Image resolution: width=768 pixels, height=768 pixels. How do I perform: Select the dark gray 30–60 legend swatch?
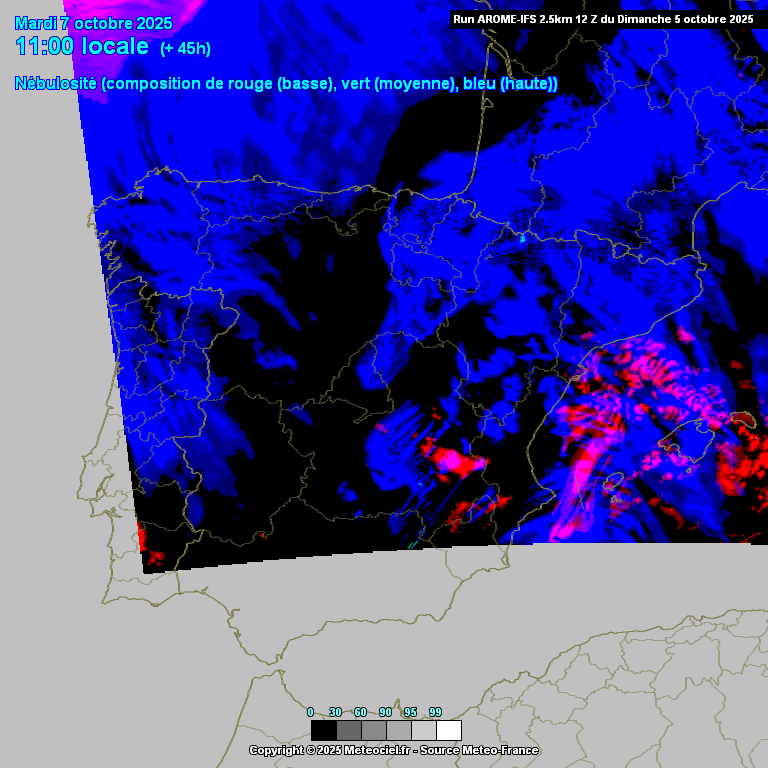[x=348, y=730]
